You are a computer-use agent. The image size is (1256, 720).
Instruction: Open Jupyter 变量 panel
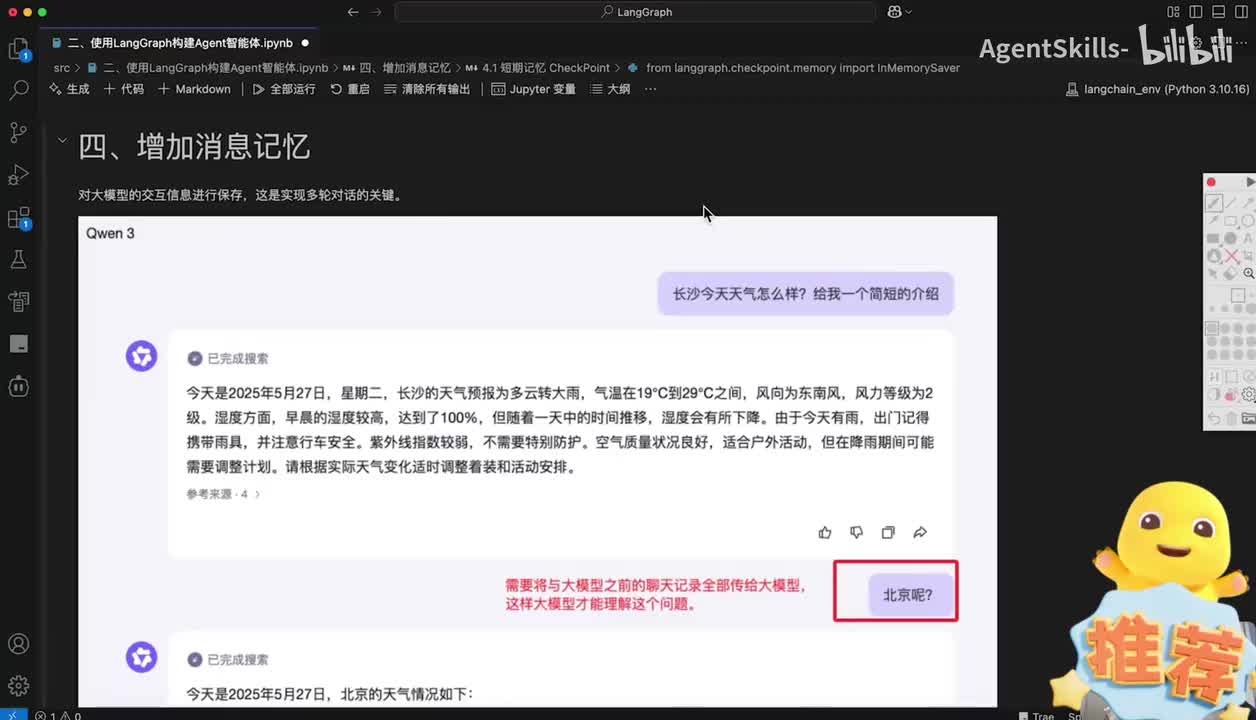tap(534, 89)
